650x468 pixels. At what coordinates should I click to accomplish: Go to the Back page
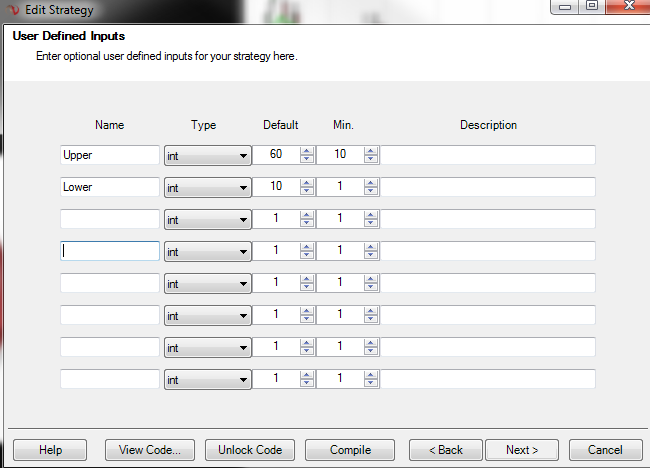point(446,450)
